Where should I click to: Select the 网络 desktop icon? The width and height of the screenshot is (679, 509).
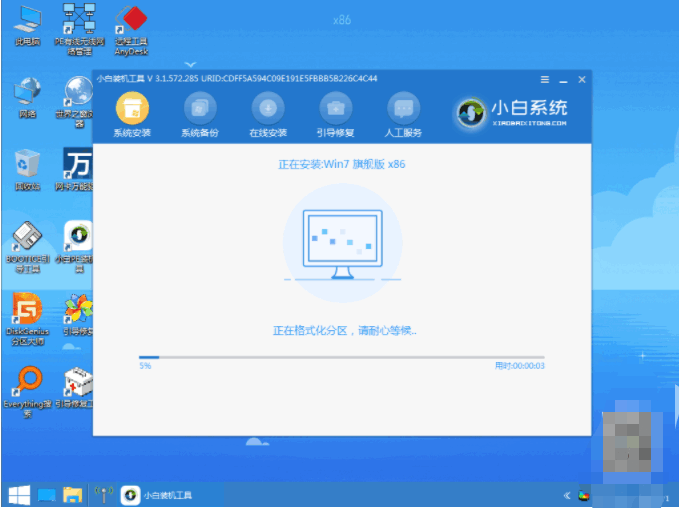(27, 98)
